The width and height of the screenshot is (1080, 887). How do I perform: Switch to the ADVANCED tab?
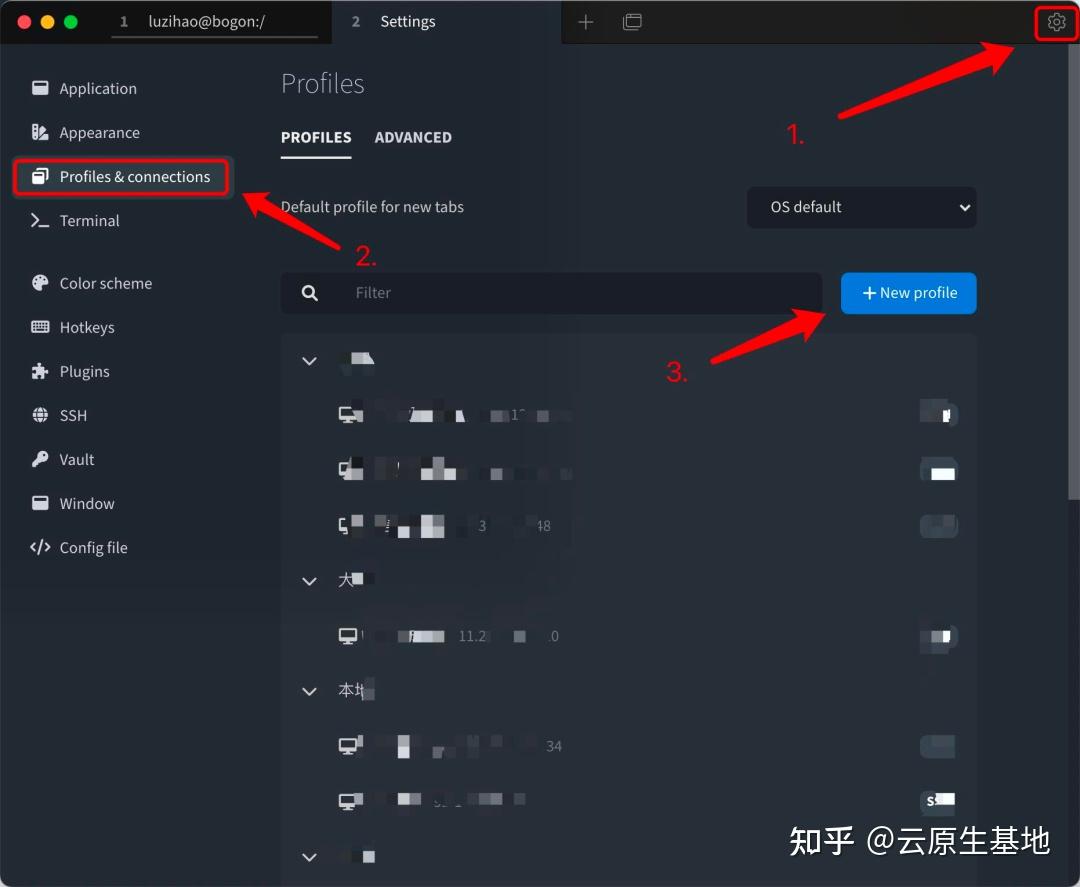[413, 137]
